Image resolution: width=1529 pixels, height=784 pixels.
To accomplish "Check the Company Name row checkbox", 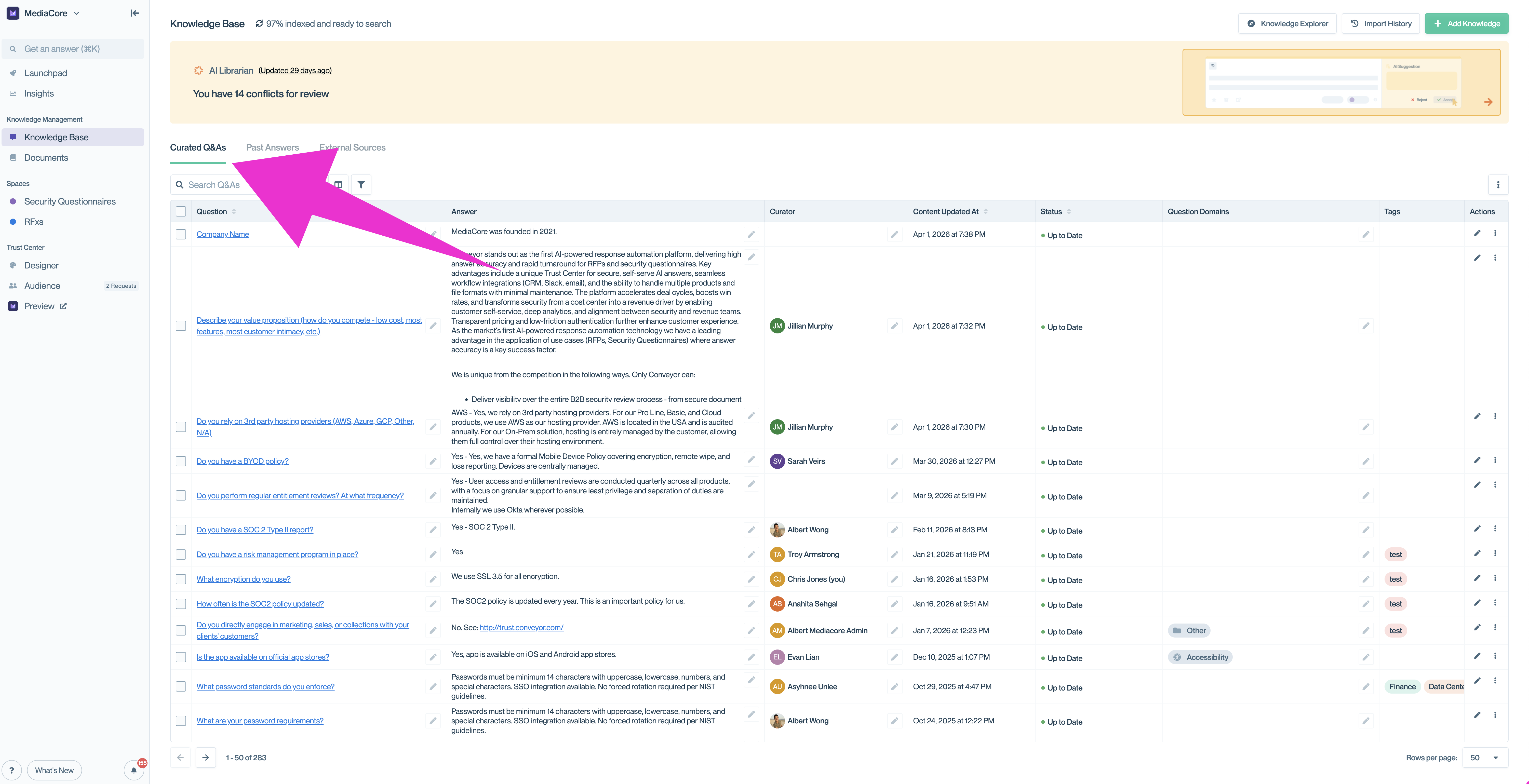I will click(x=181, y=234).
